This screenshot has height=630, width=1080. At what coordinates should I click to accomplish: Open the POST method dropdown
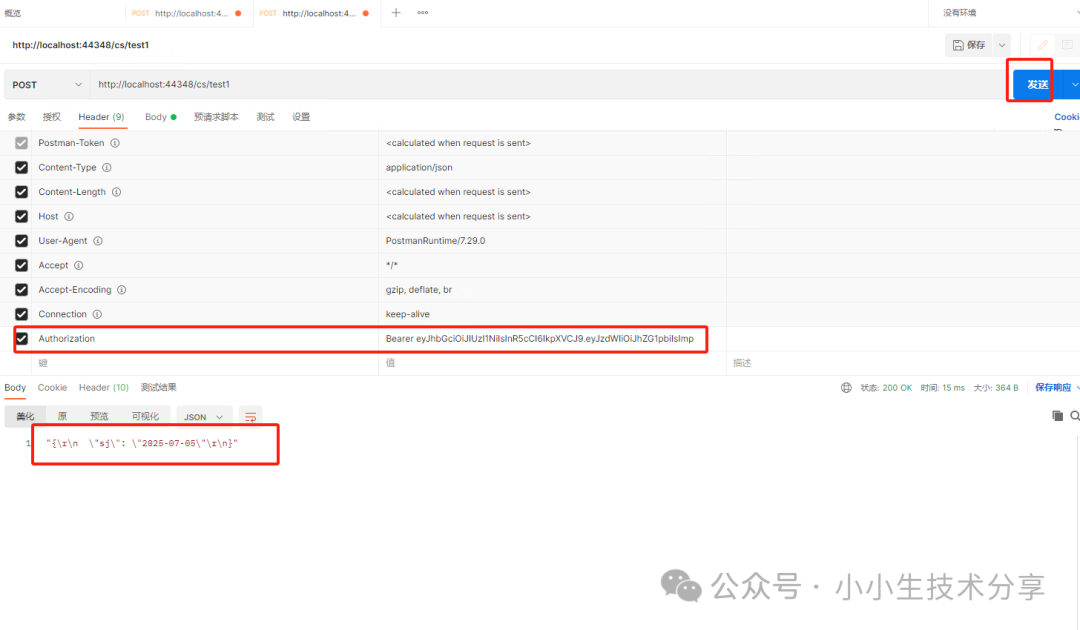pyautogui.click(x=47, y=85)
